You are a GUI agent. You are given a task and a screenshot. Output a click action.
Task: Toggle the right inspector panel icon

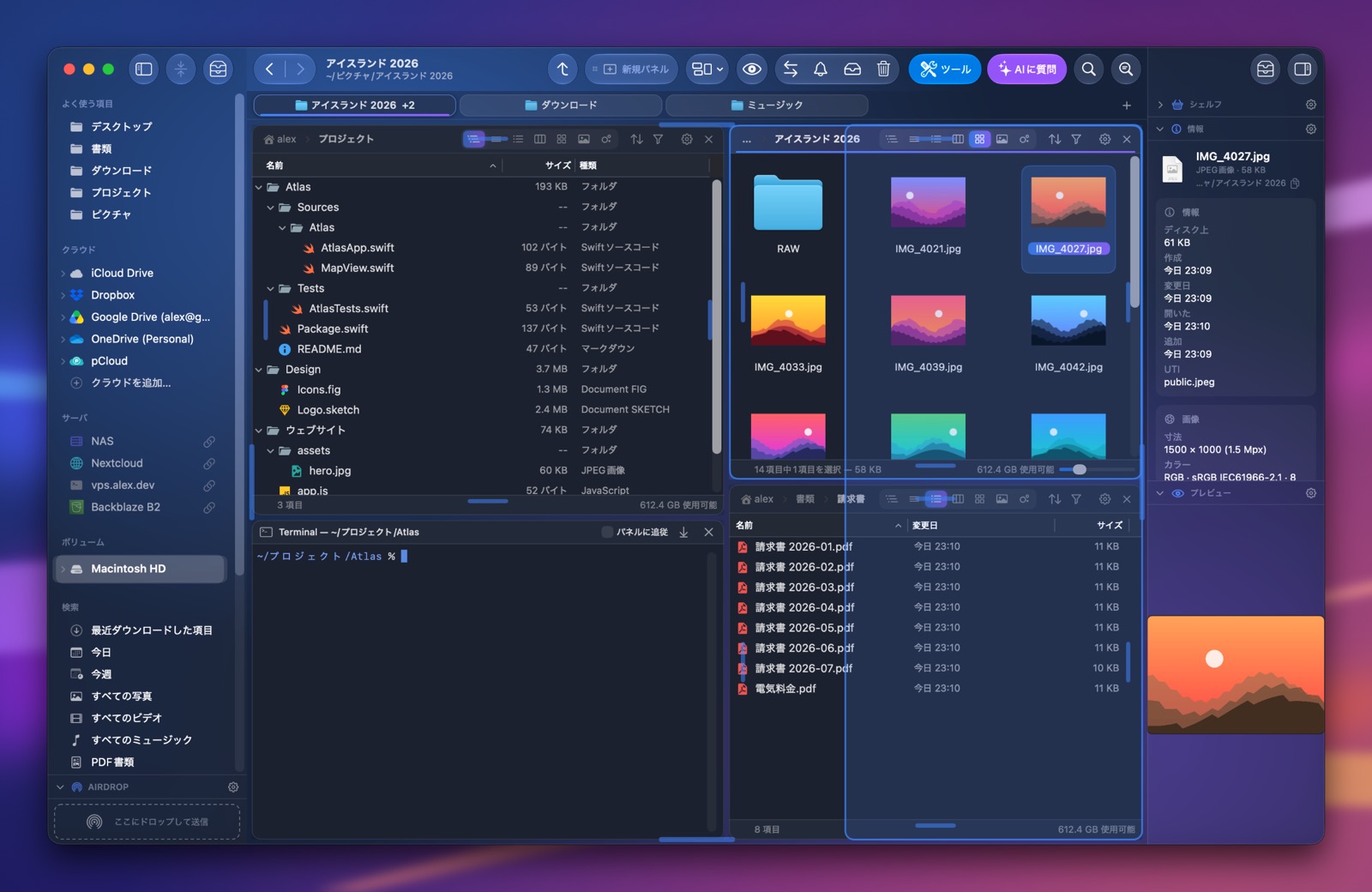[1303, 69]
